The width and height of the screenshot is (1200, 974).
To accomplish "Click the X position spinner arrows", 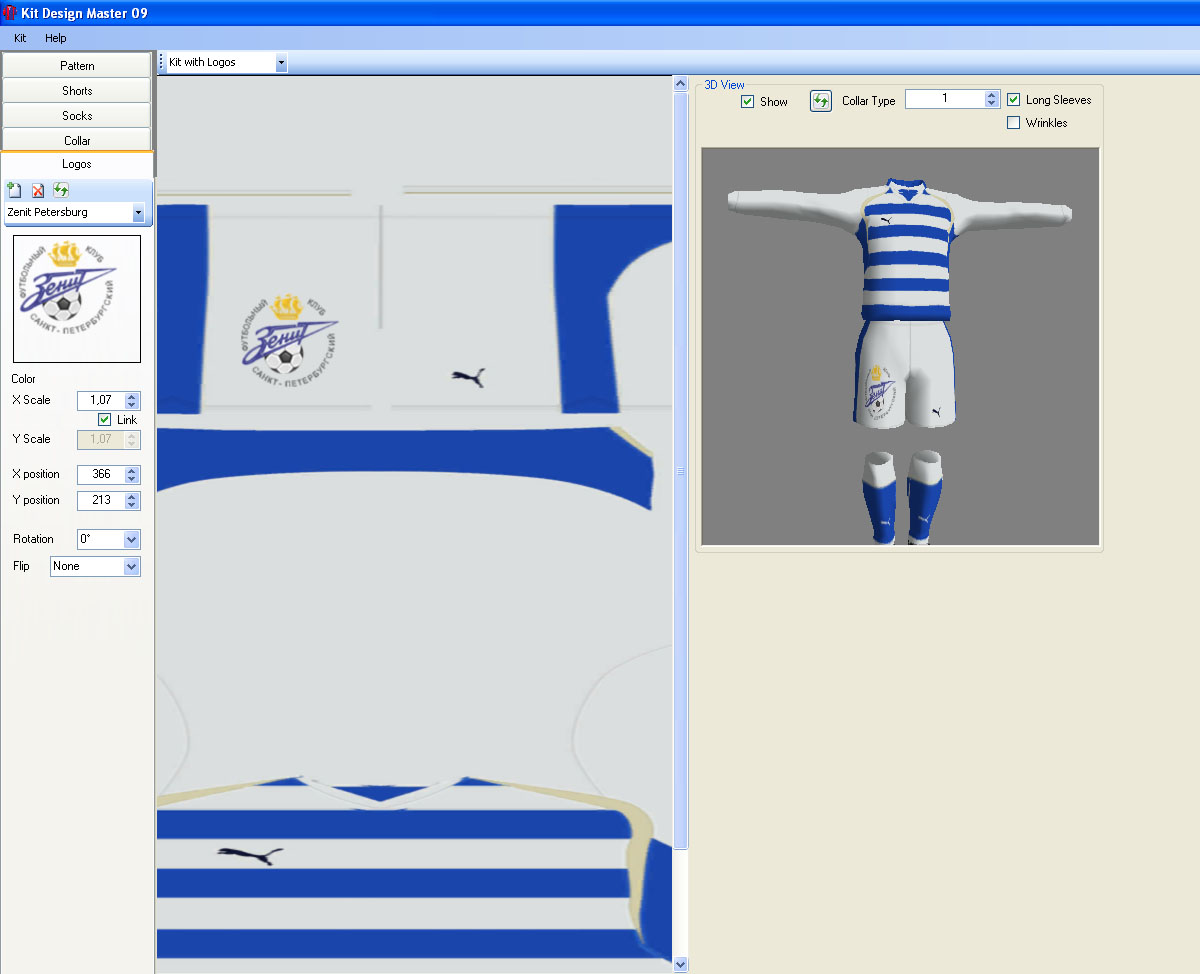I will tap(132, 474).
